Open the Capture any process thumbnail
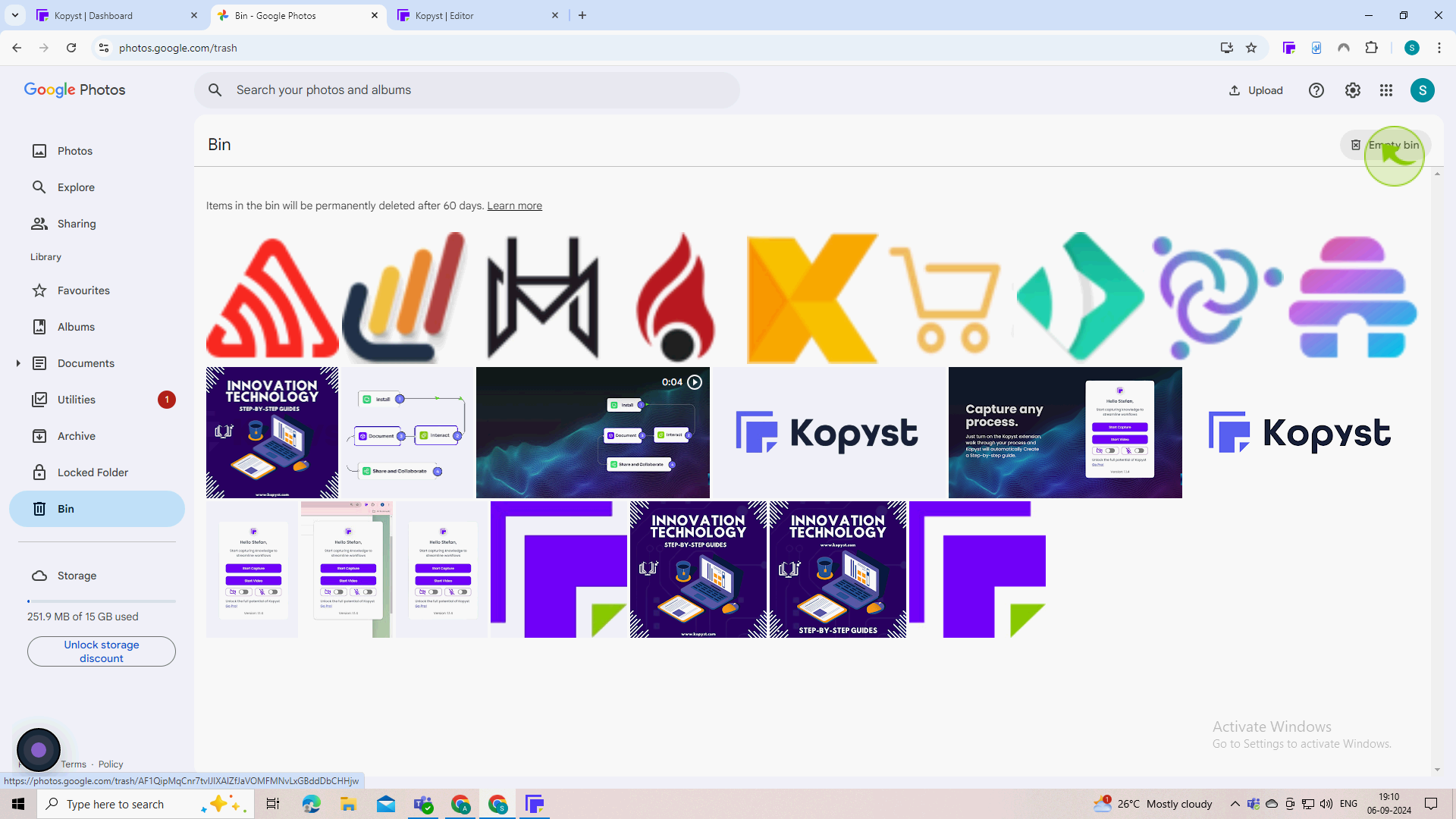Viewport: 1456px width, 819px height. point(1065,432)
